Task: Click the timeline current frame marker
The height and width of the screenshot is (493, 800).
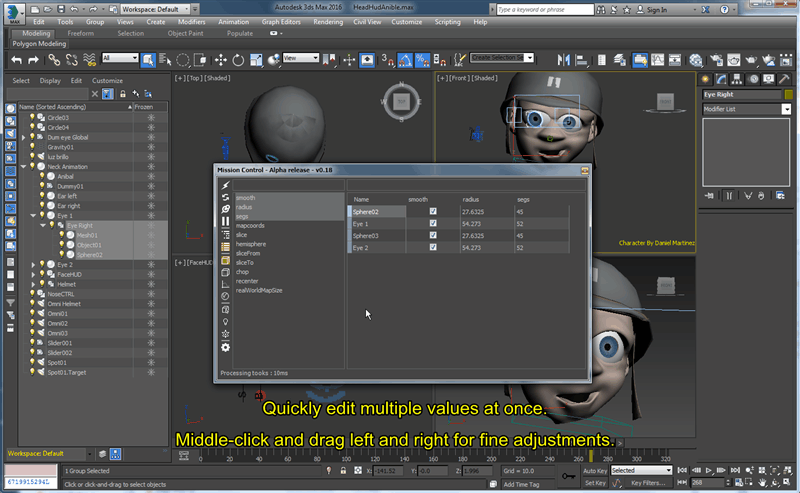Action: (x=591, y=455)
